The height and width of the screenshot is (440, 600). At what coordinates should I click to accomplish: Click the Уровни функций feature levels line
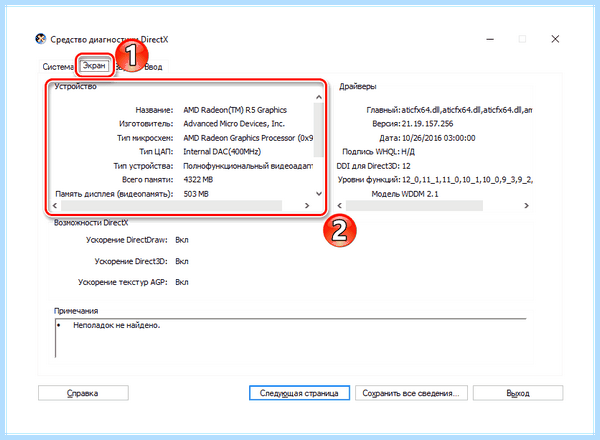coord(435,180)
